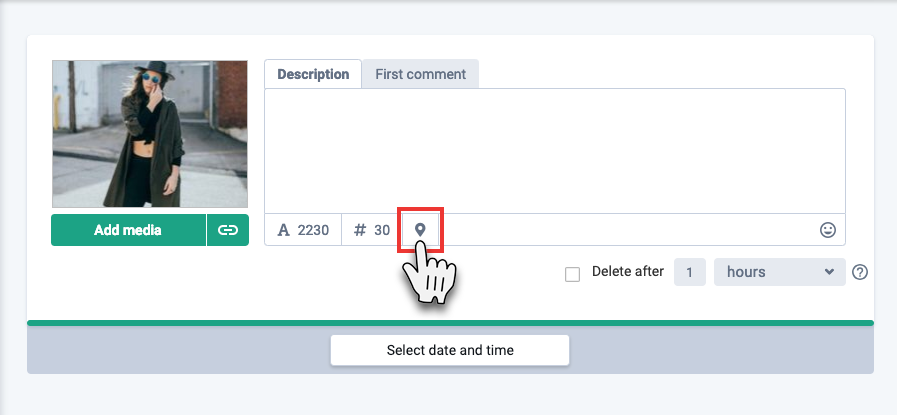Click the link icon beside Add media

click(228, 230)
